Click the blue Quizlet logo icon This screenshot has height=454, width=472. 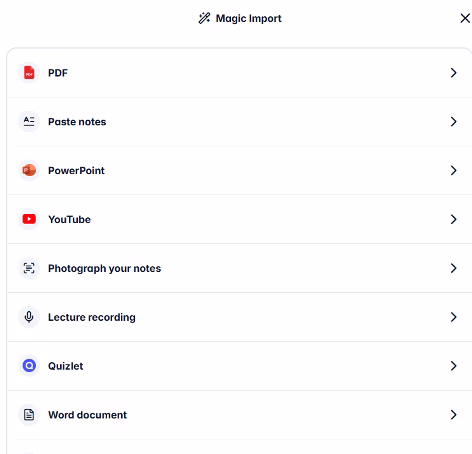pos(29,366)
